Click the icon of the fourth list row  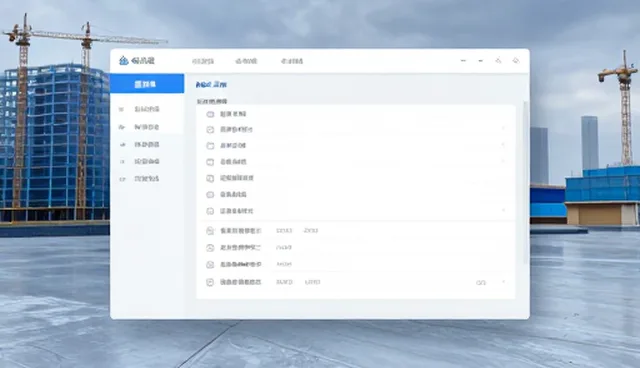[x=210, y=162]
